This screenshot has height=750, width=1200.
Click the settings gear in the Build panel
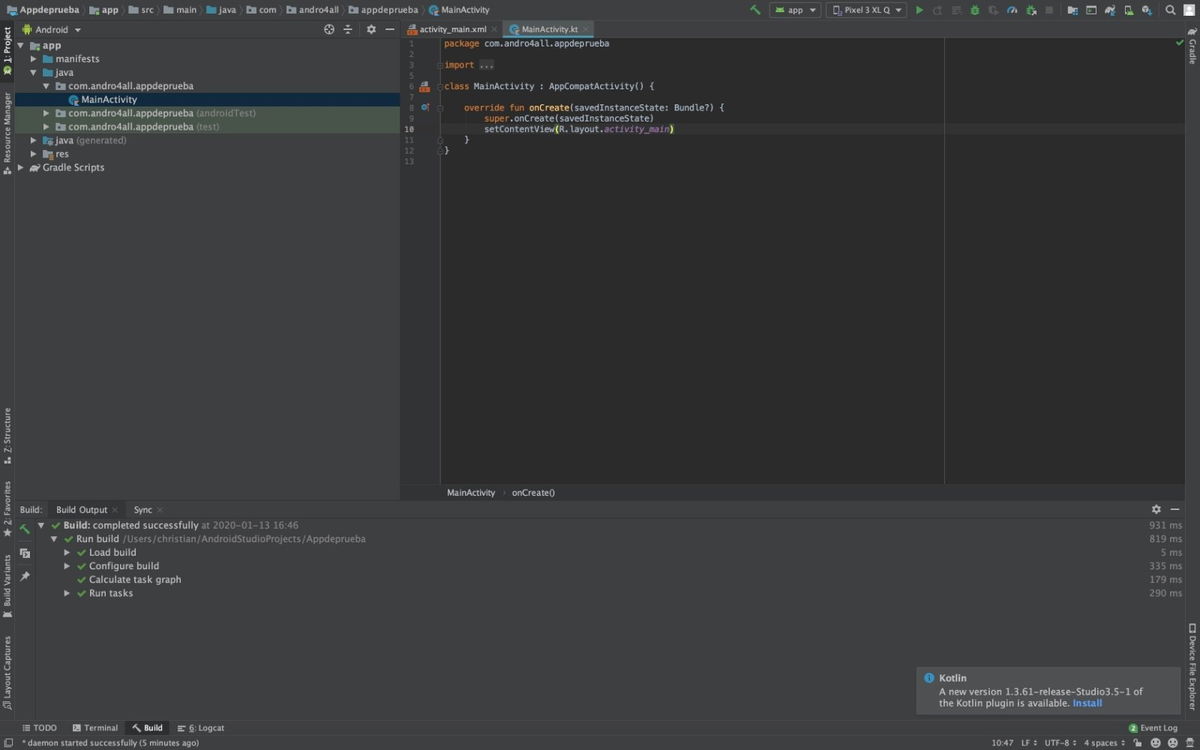pyautogui.click(x=1156, y=509)
